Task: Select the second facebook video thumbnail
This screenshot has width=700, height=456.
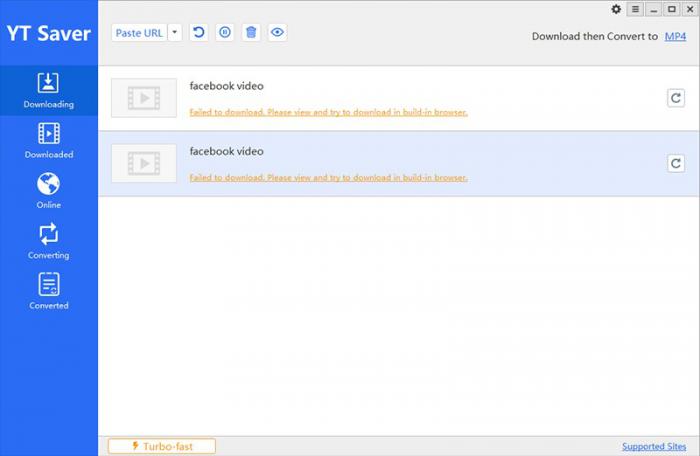Action: [x=144, y=163]
